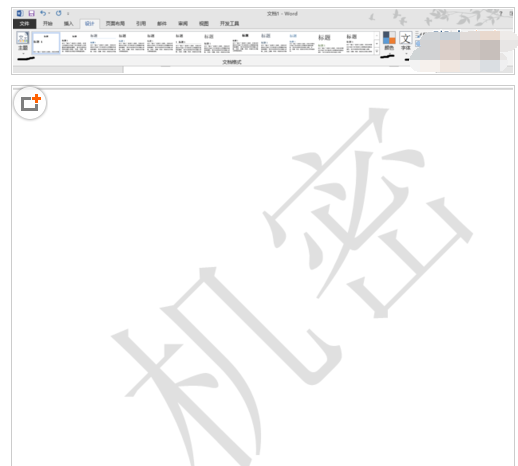
Task: Click the Undo arrow icon
Action: coord(43,13)
